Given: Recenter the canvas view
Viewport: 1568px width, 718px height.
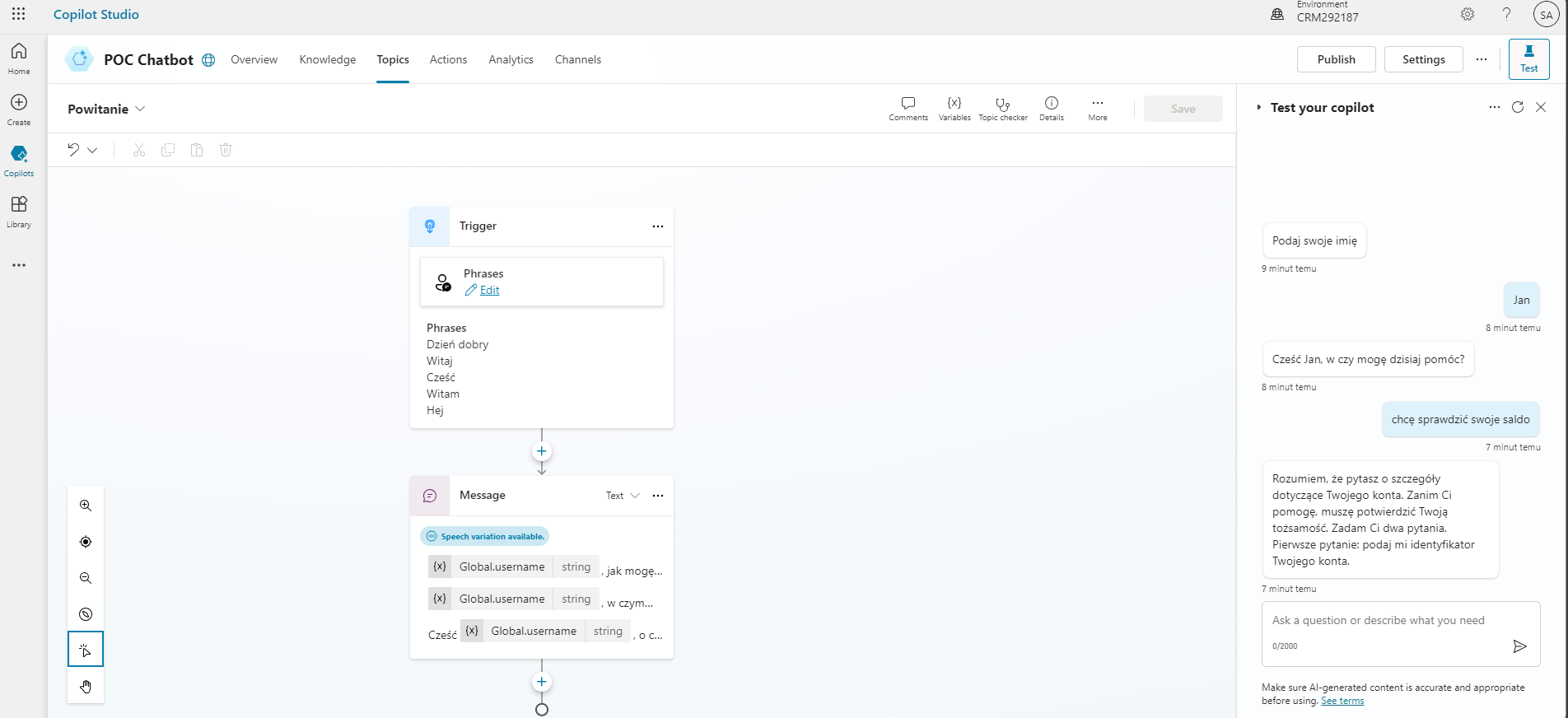Looking at the screenshot, I should 86,542.
